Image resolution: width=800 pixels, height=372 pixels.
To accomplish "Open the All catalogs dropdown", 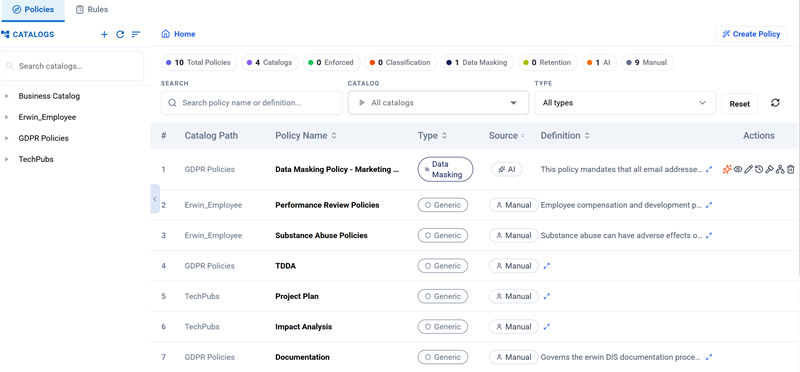I will (438, 103).
